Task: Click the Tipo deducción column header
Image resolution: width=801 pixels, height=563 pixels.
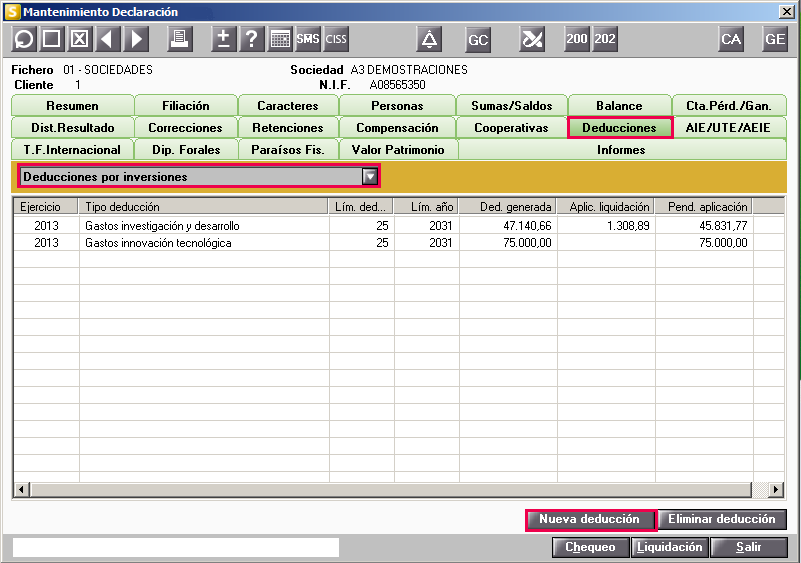Action: pyautogui.click(x=203, y=206)
